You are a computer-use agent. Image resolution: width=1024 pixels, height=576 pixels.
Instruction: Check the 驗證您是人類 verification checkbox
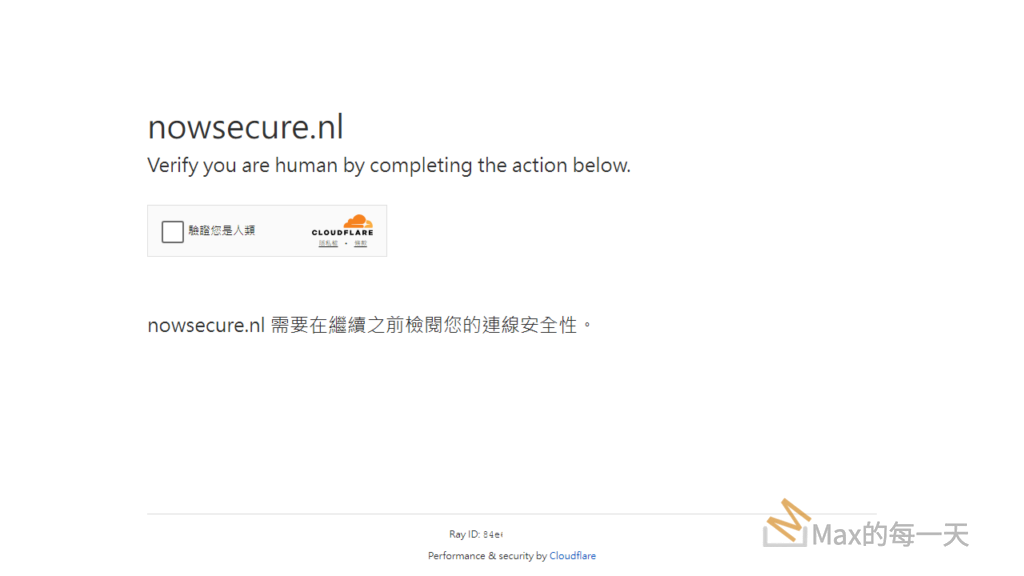[172, 231]
